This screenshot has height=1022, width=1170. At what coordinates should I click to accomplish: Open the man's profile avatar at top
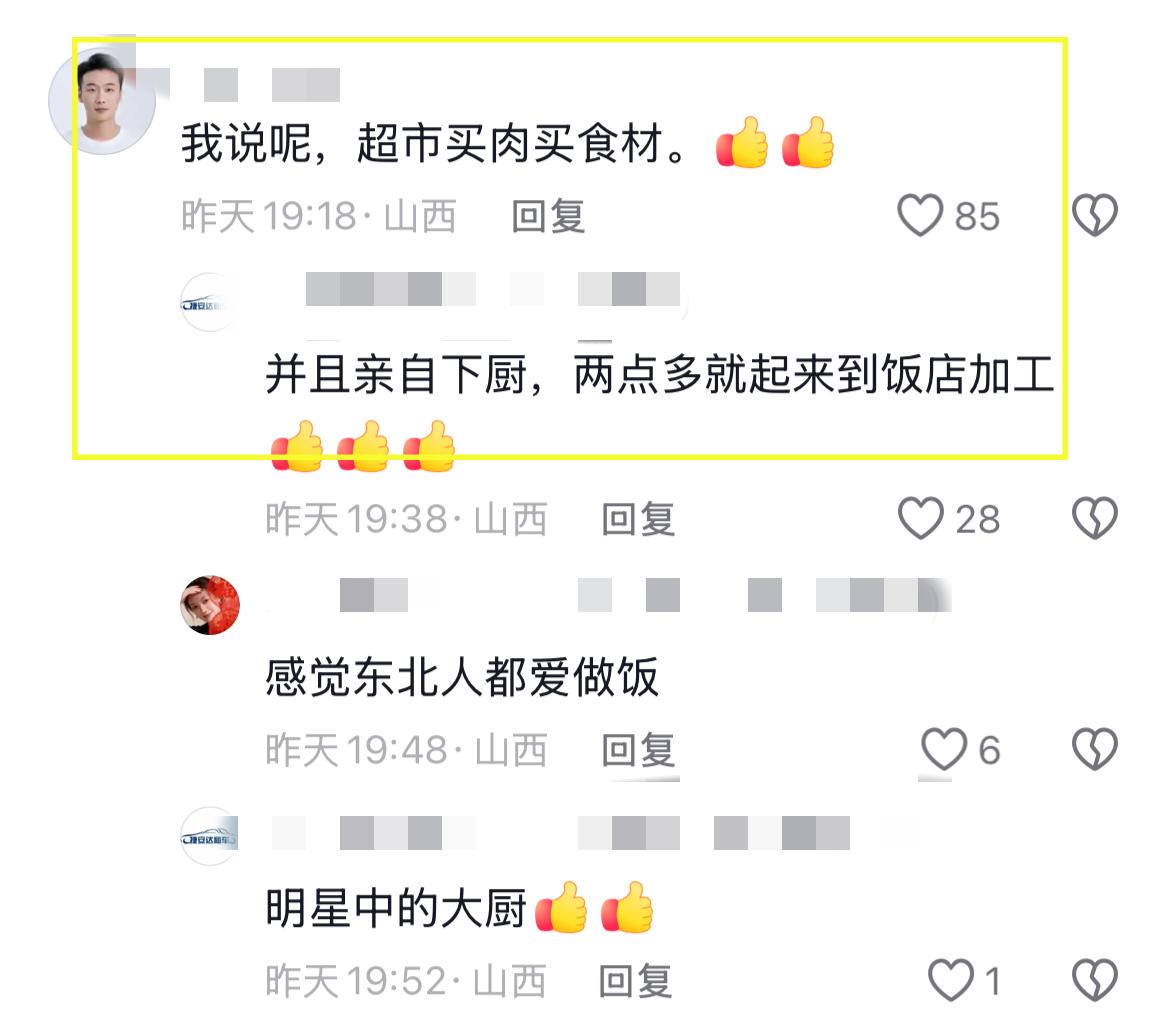(102, 101)
